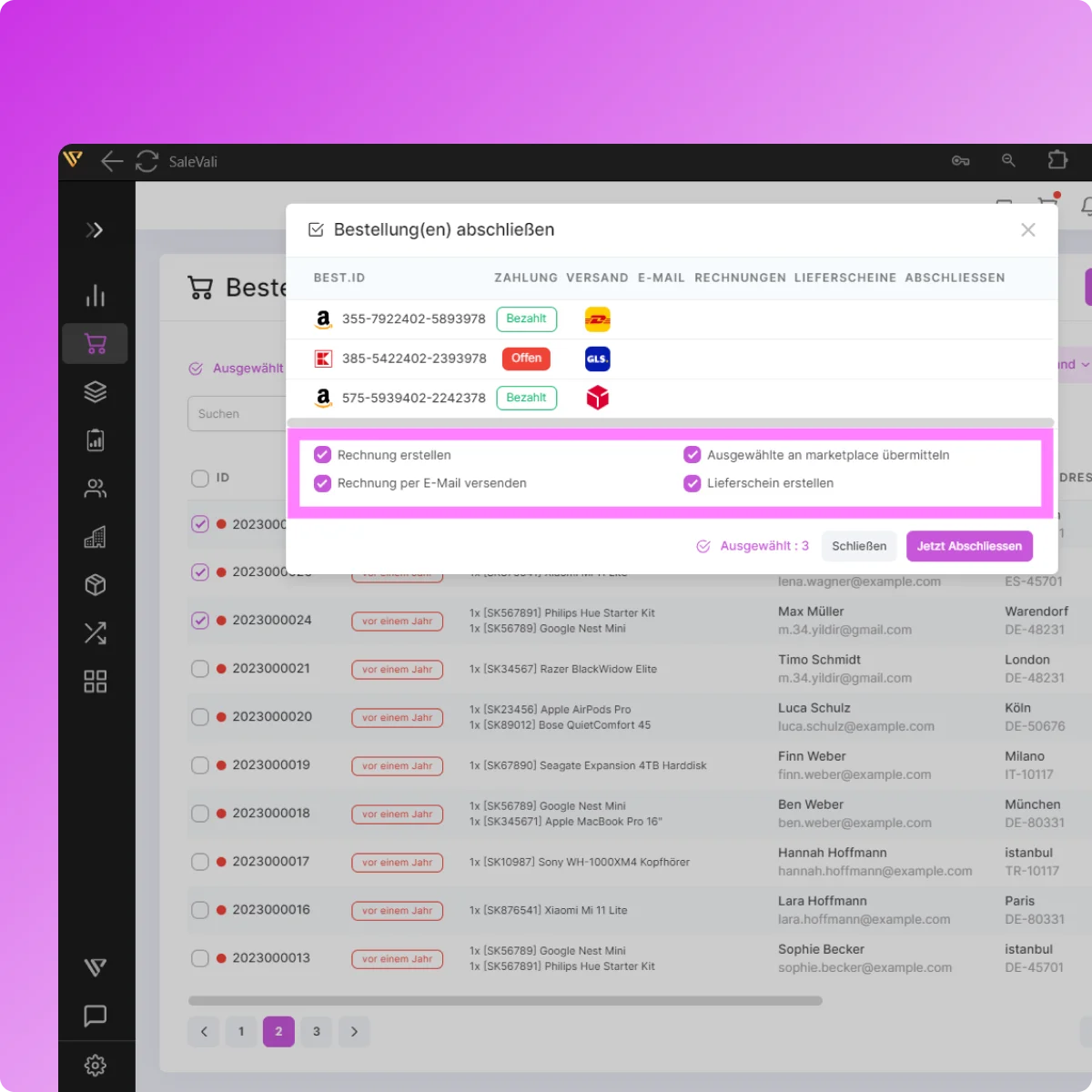The image size is (1092, 1092).
Task: Go to next page using right chevron
Action: coord(354,1031)
